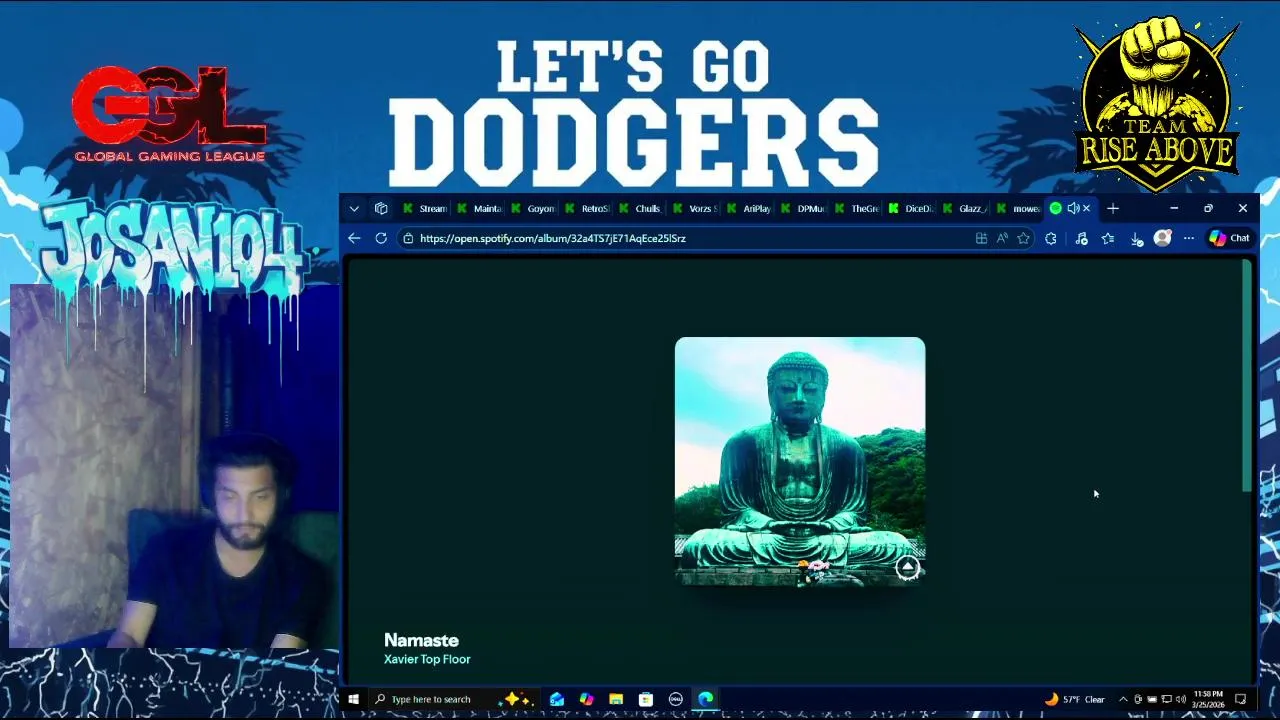The image size is (1280, 720).
Task: View site information lock icon
Action: [x=408, y=238]
